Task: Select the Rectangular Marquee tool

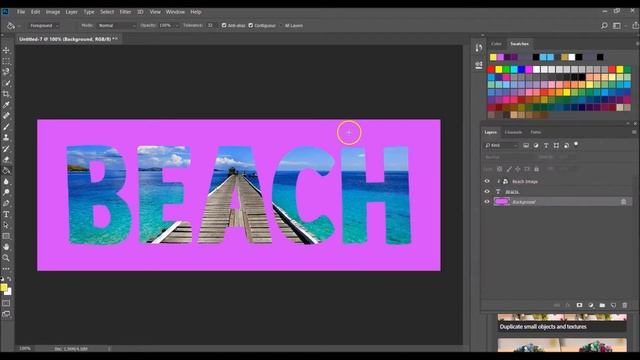Action: [x=6, y=61]
